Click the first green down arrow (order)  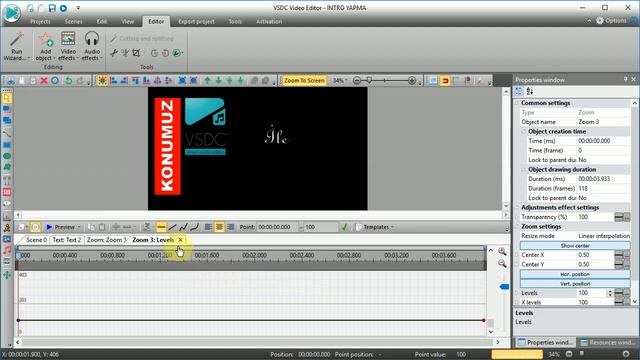pyautogui.click(x=218, y=81)
